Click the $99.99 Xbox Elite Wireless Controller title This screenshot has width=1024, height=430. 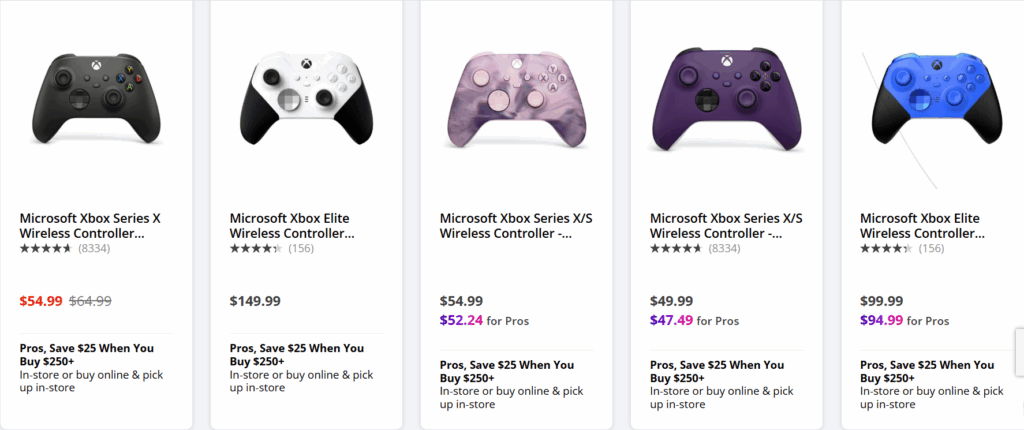click(921, 225)
